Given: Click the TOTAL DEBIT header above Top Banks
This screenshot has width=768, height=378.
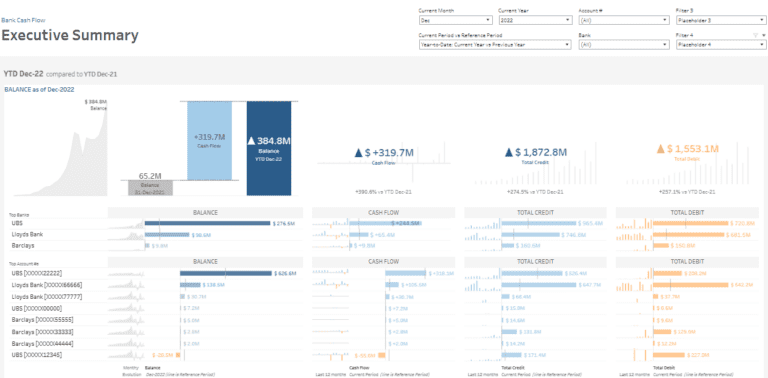Looking at the screenshot, I should point(688,213).
